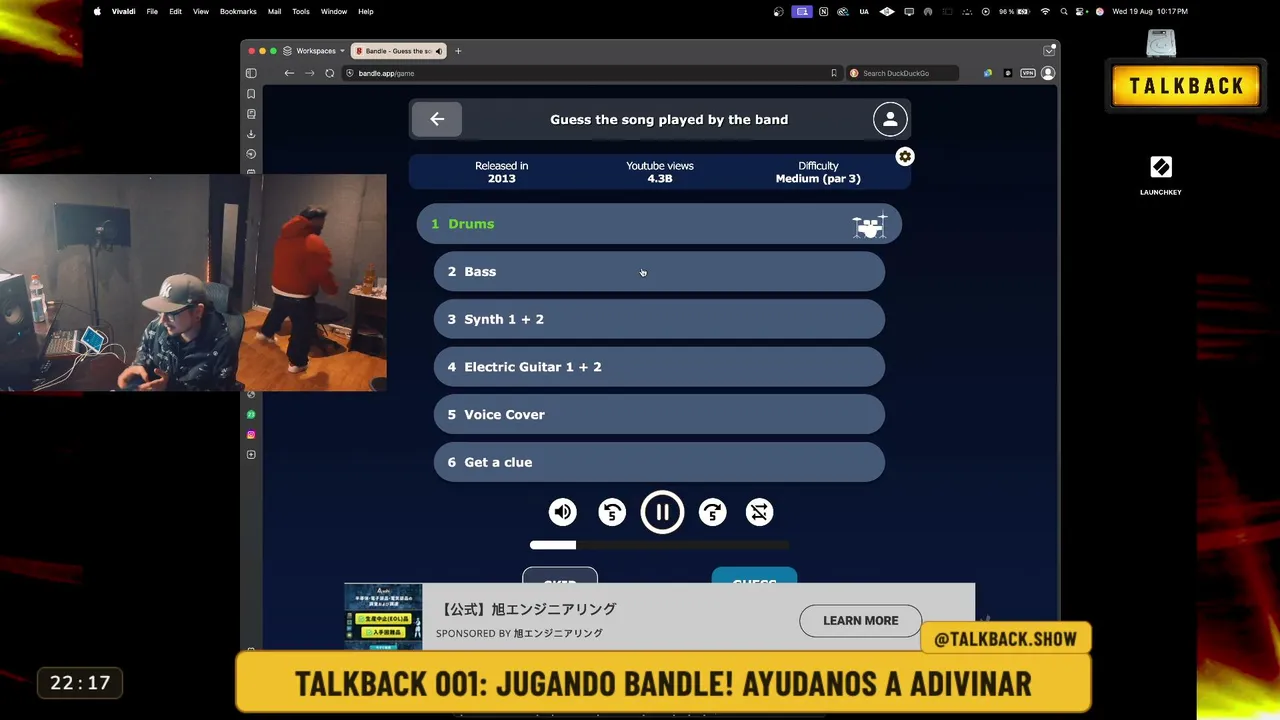Open the Workspaces dropdown
The image size is (1280, 720).
(314, 51)
